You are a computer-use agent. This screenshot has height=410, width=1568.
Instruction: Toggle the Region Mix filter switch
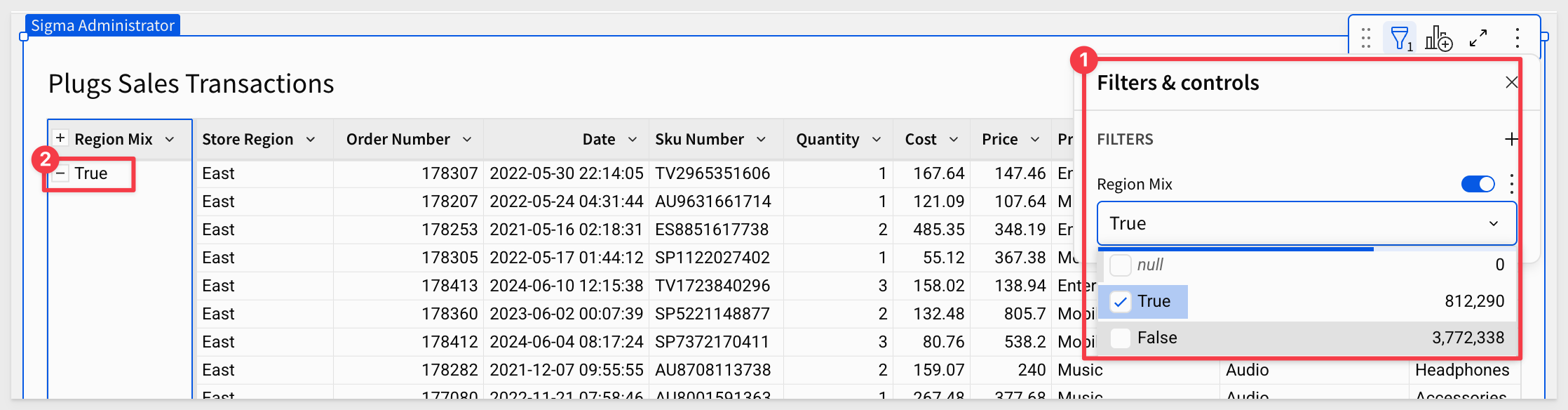(1478, 184)
